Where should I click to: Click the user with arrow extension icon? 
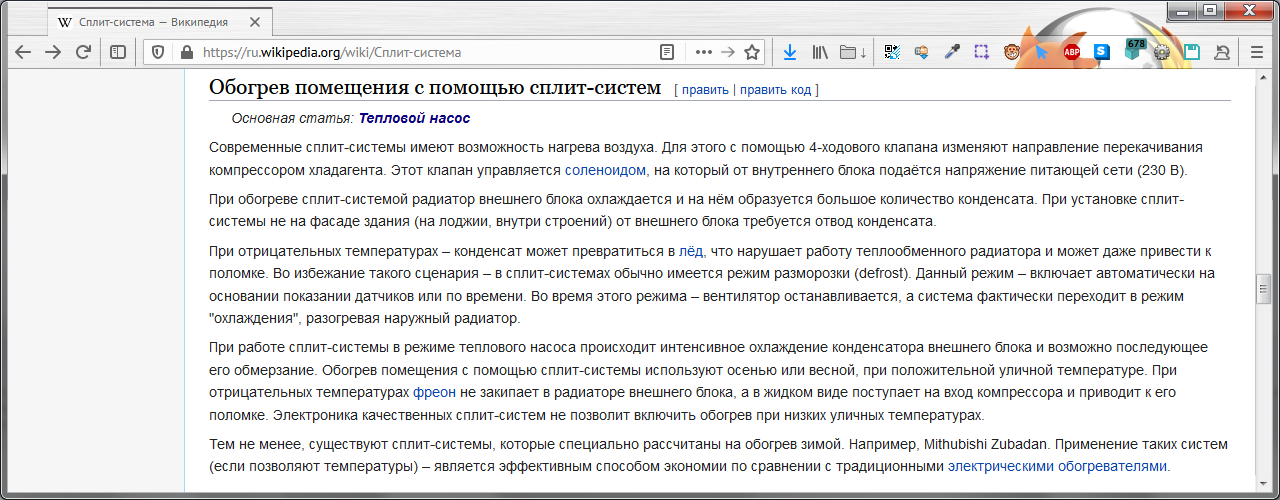(x=1222, y=52)
